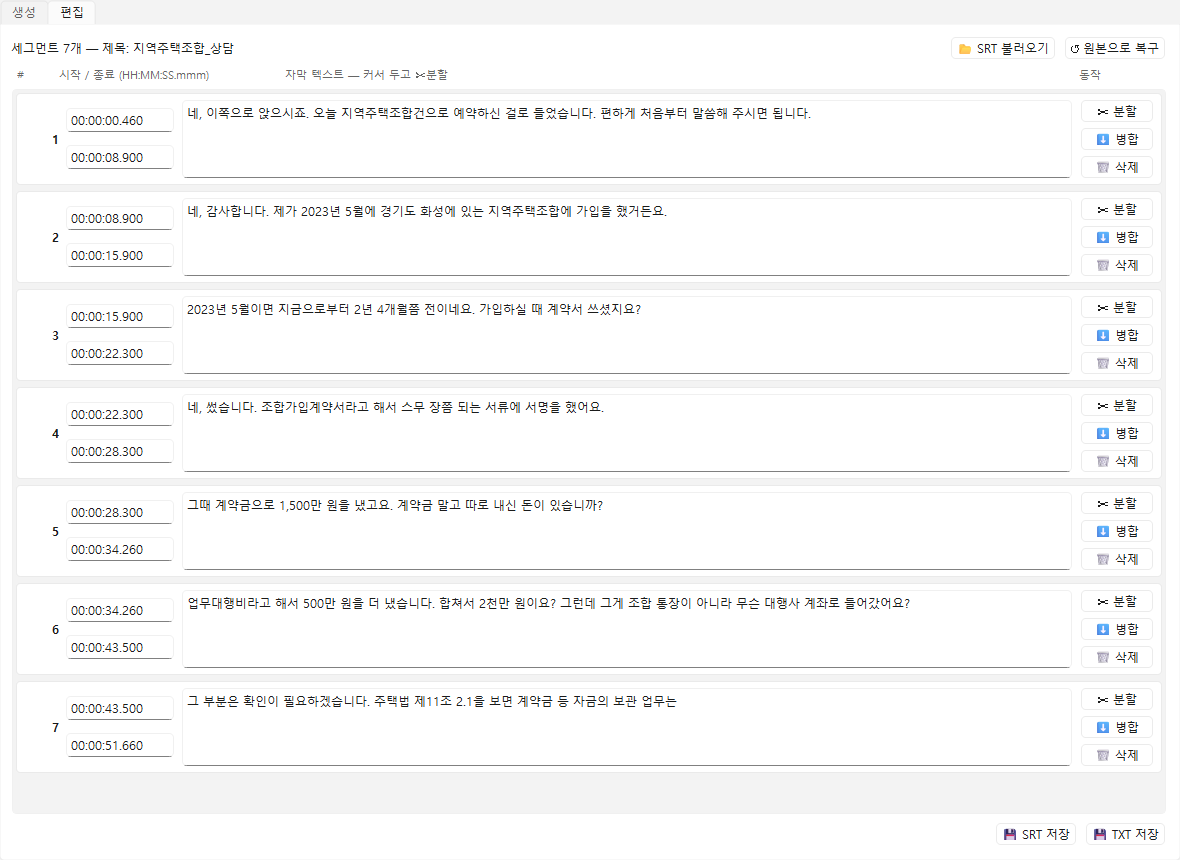Image resolution: width=1180 pixels, height=860 pixels.
Task: Place cursor in subtitle text starting 그 부분은 확인이
Action: (x=626, y=728)
